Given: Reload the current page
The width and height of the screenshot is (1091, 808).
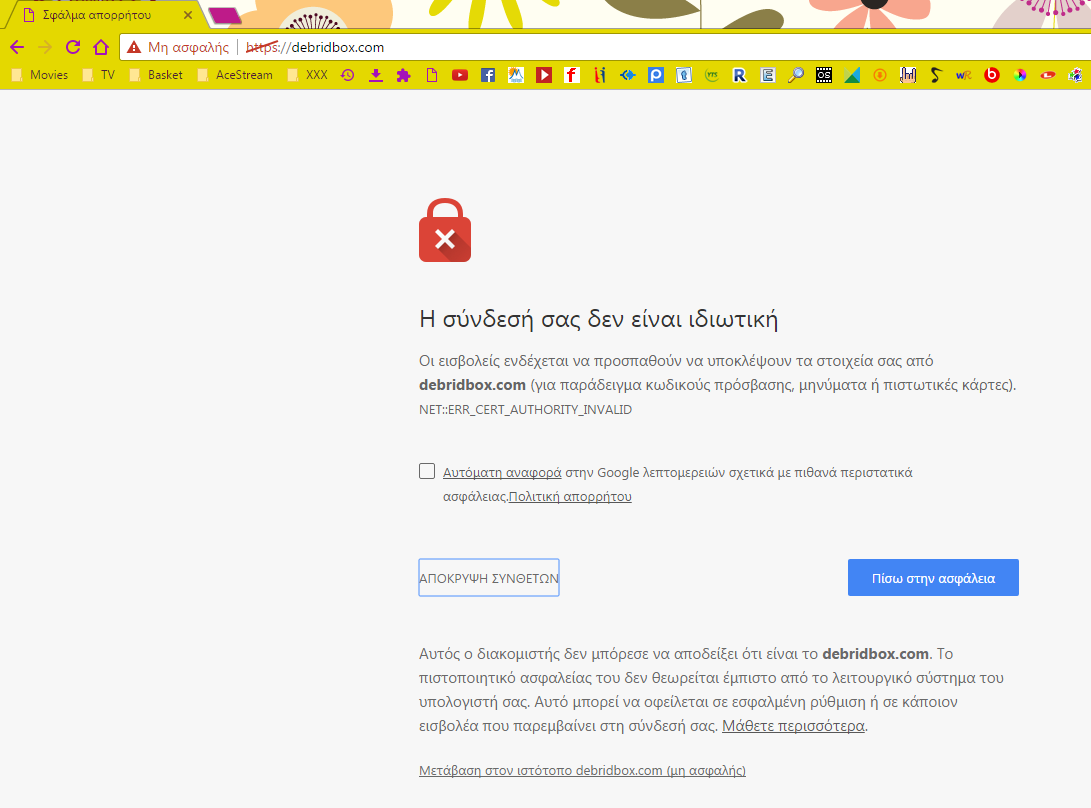Looking at the screenshot, I should click(73, 47).
